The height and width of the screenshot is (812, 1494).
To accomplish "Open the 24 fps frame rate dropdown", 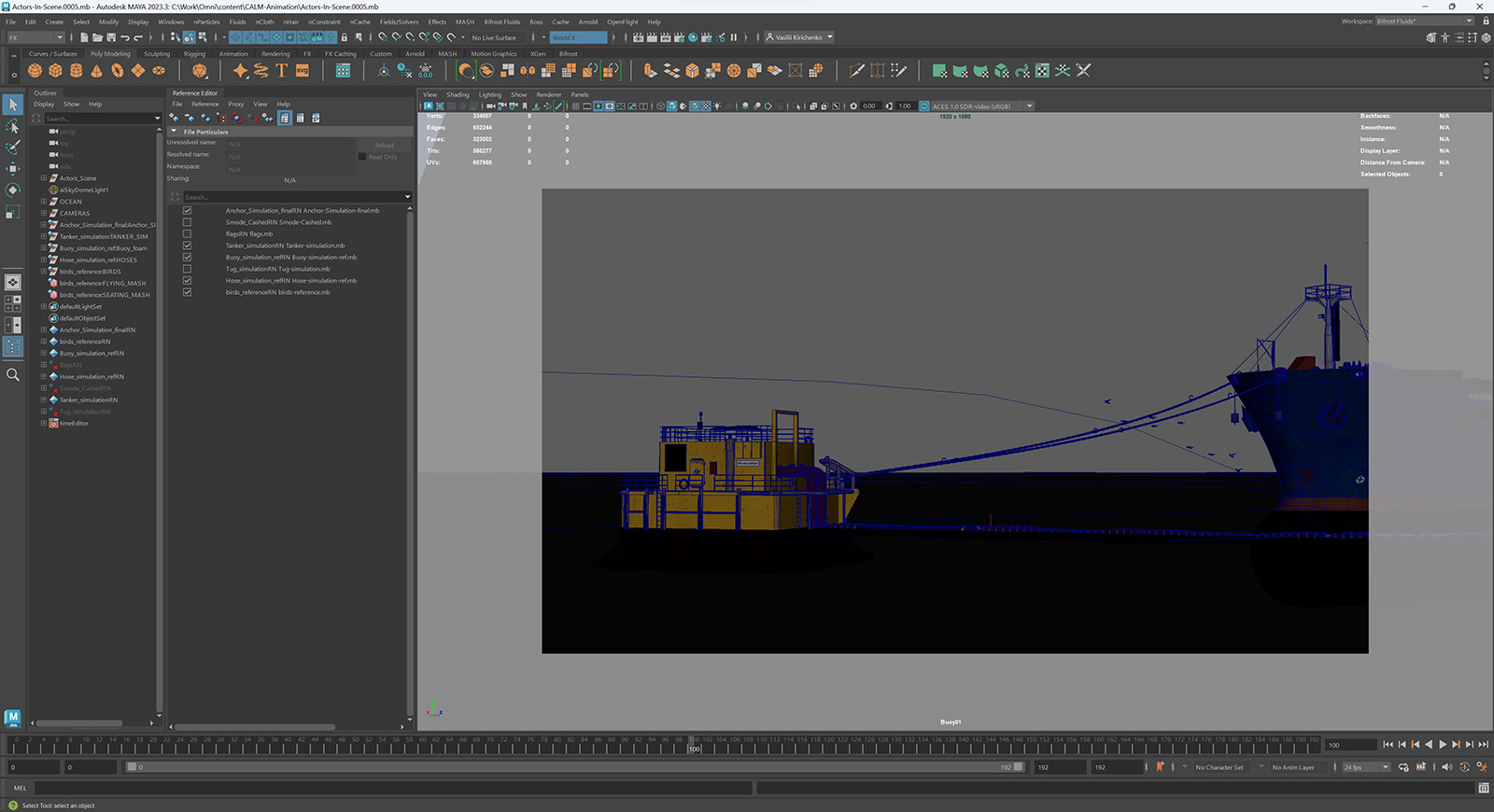I will tap(1366, 767).
